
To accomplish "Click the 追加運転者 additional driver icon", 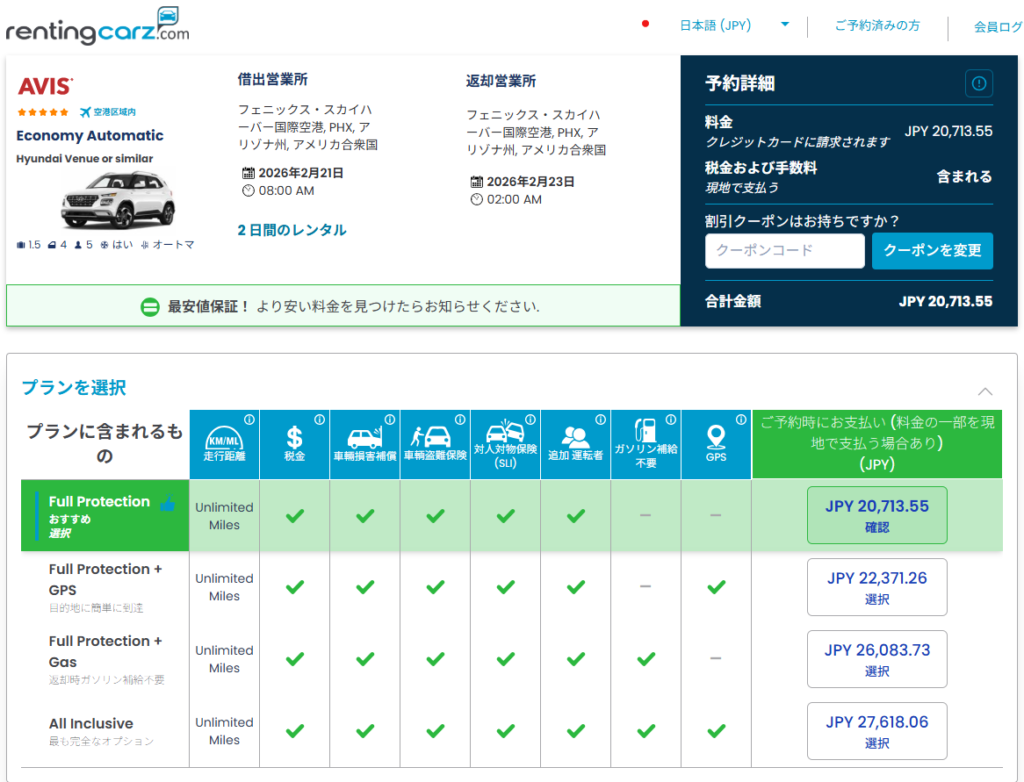I will click(575, 437).
